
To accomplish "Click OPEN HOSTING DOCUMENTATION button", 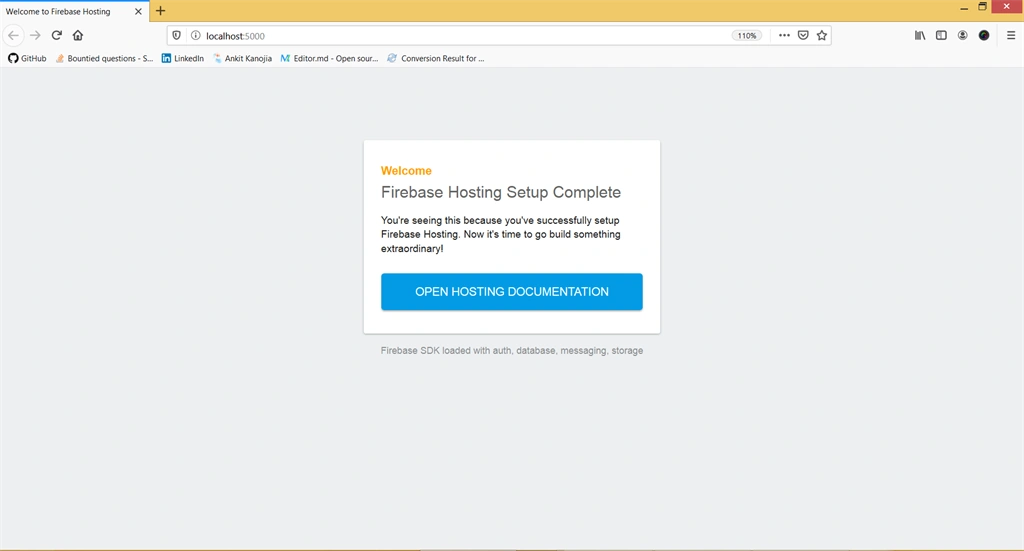I will click(512, 292).
